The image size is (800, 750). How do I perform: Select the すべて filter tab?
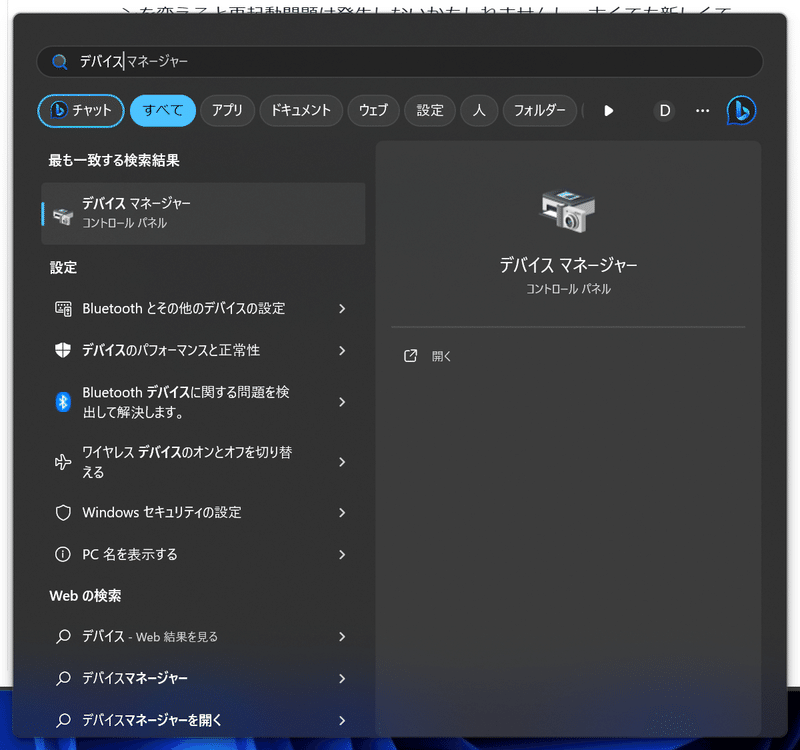click(x=163, y=110)
